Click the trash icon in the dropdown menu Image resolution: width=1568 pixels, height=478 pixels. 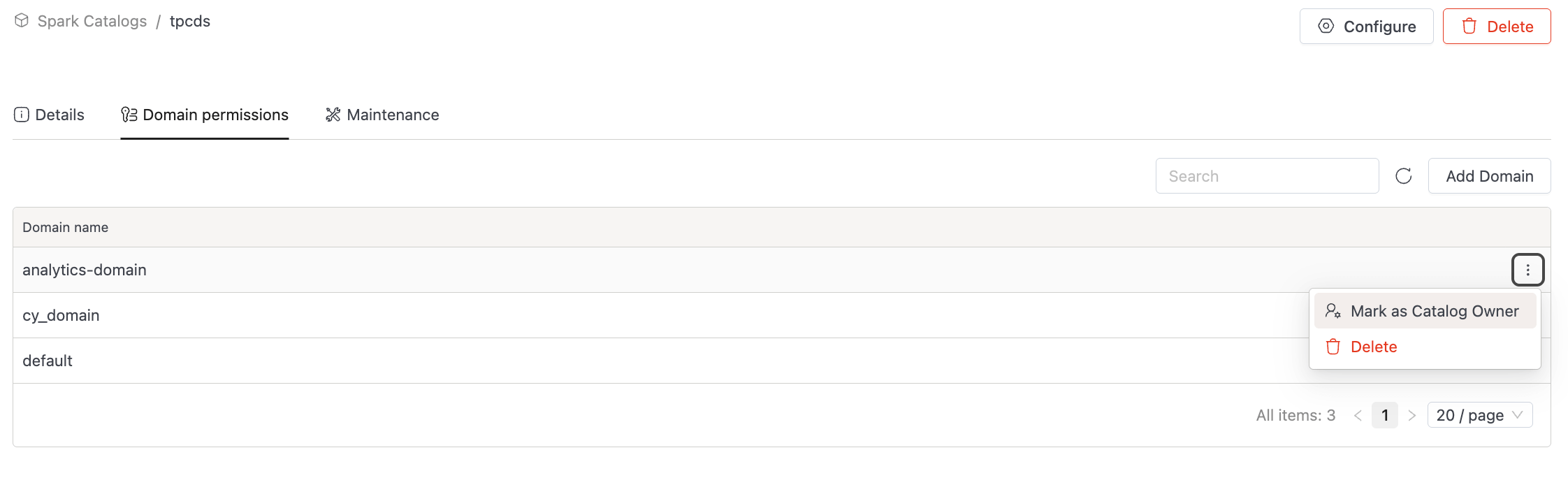1333,347
